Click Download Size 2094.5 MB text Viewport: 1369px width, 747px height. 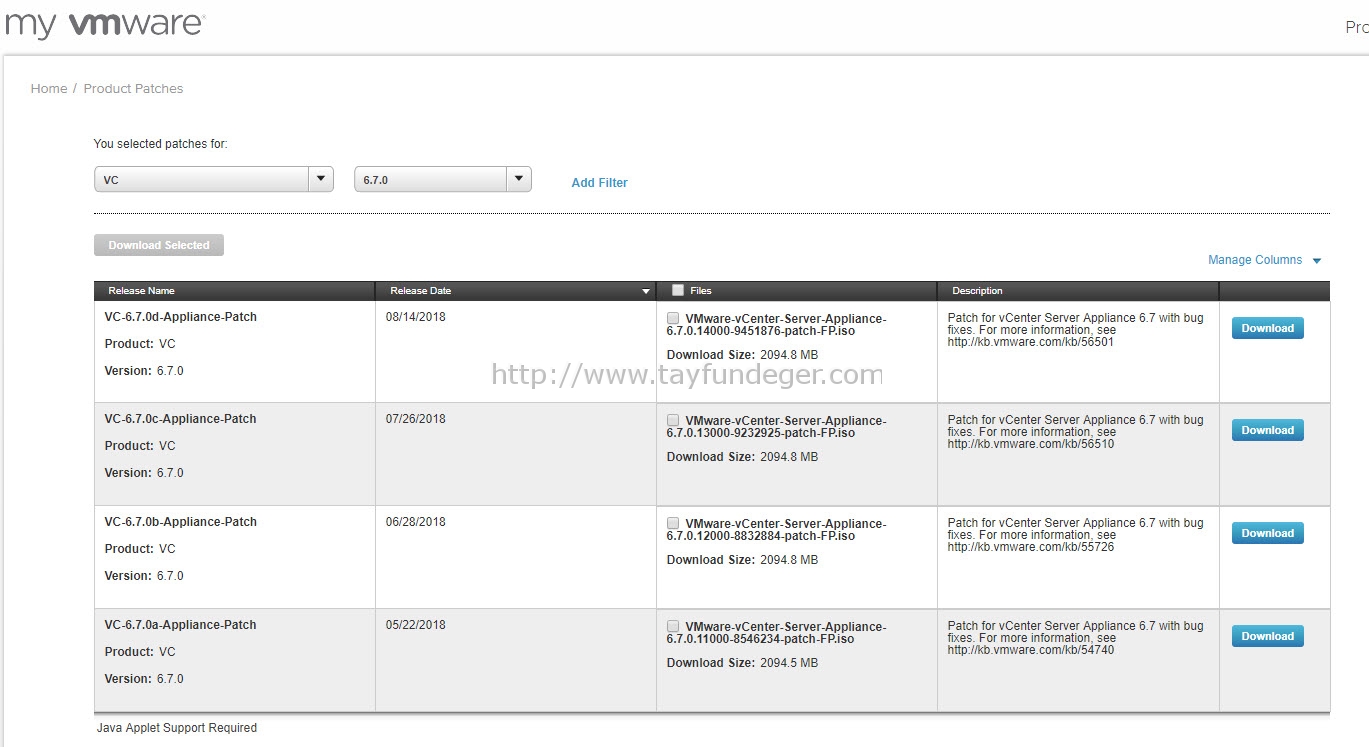[742, 663]
